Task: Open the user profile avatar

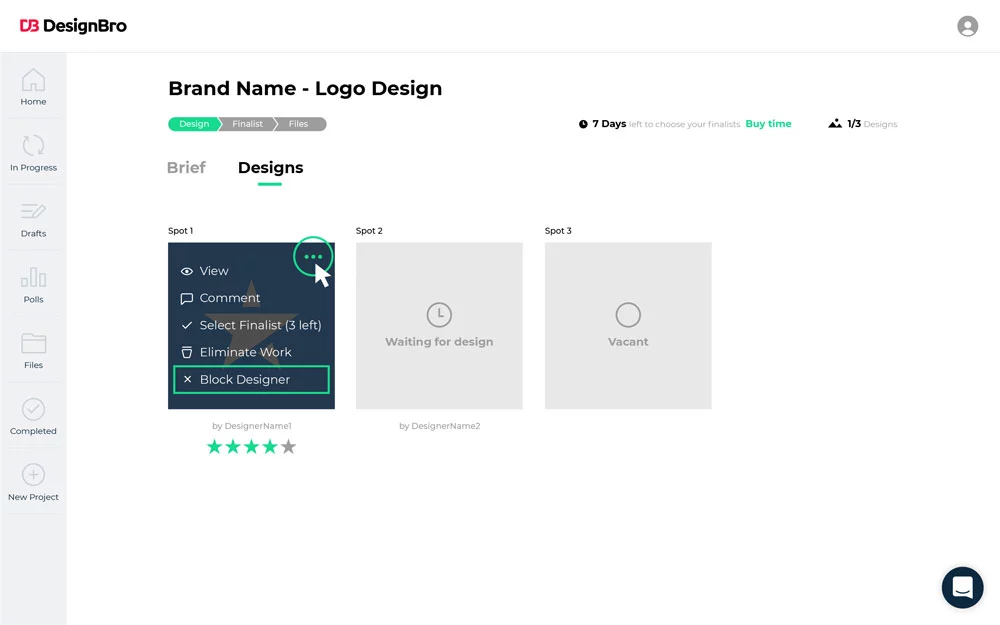Action: (x=967, y=26)
